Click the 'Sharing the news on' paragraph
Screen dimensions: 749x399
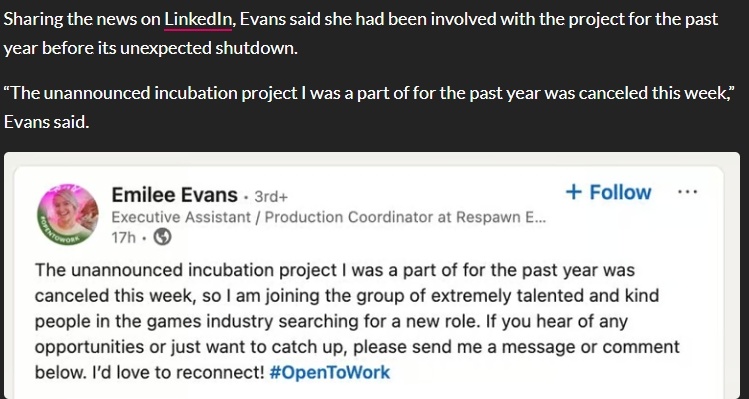click(361, 34)
